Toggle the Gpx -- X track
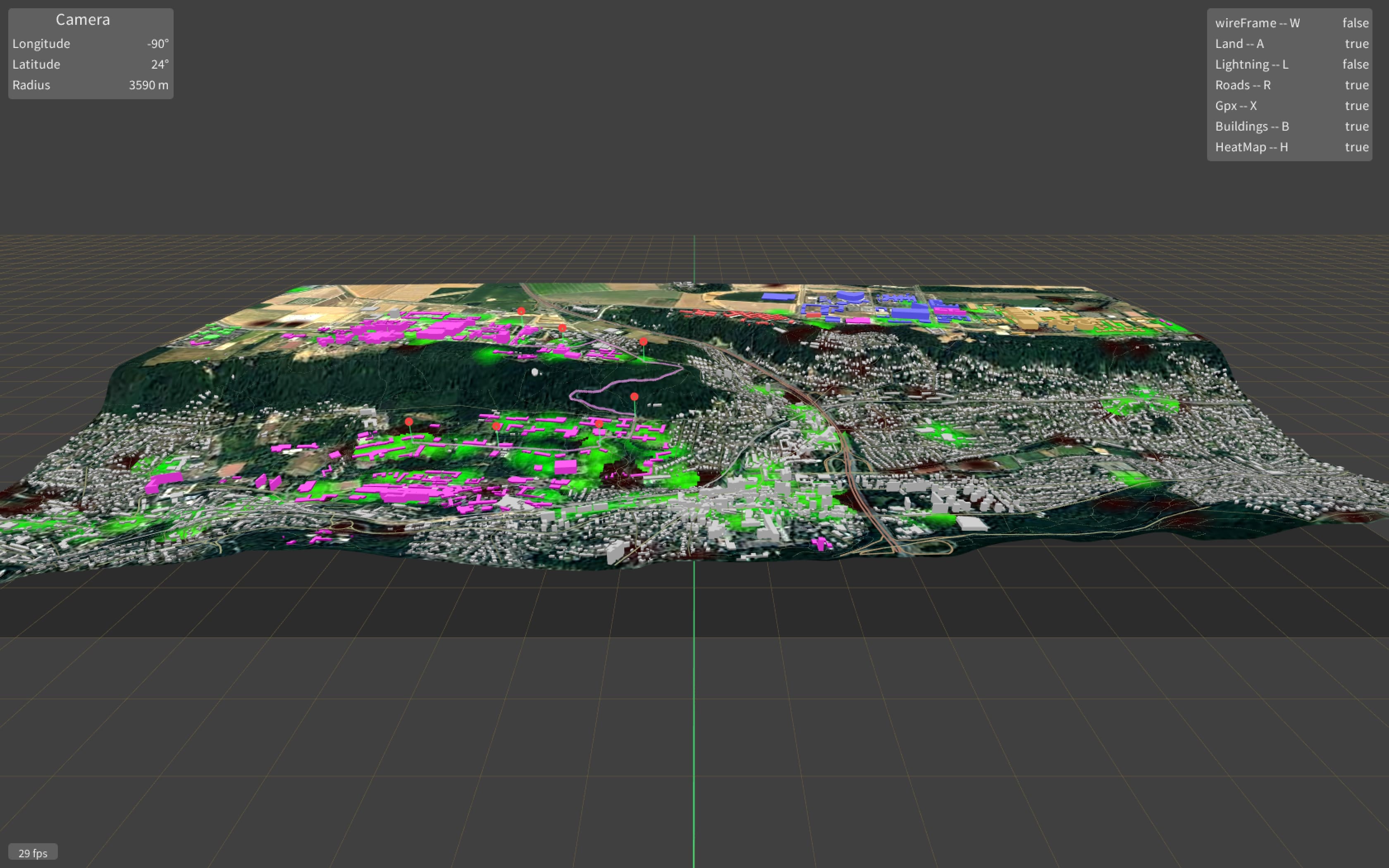The height and width of the screenshot is (868, 1389). pyautogui.click(x=1291, y=106)
